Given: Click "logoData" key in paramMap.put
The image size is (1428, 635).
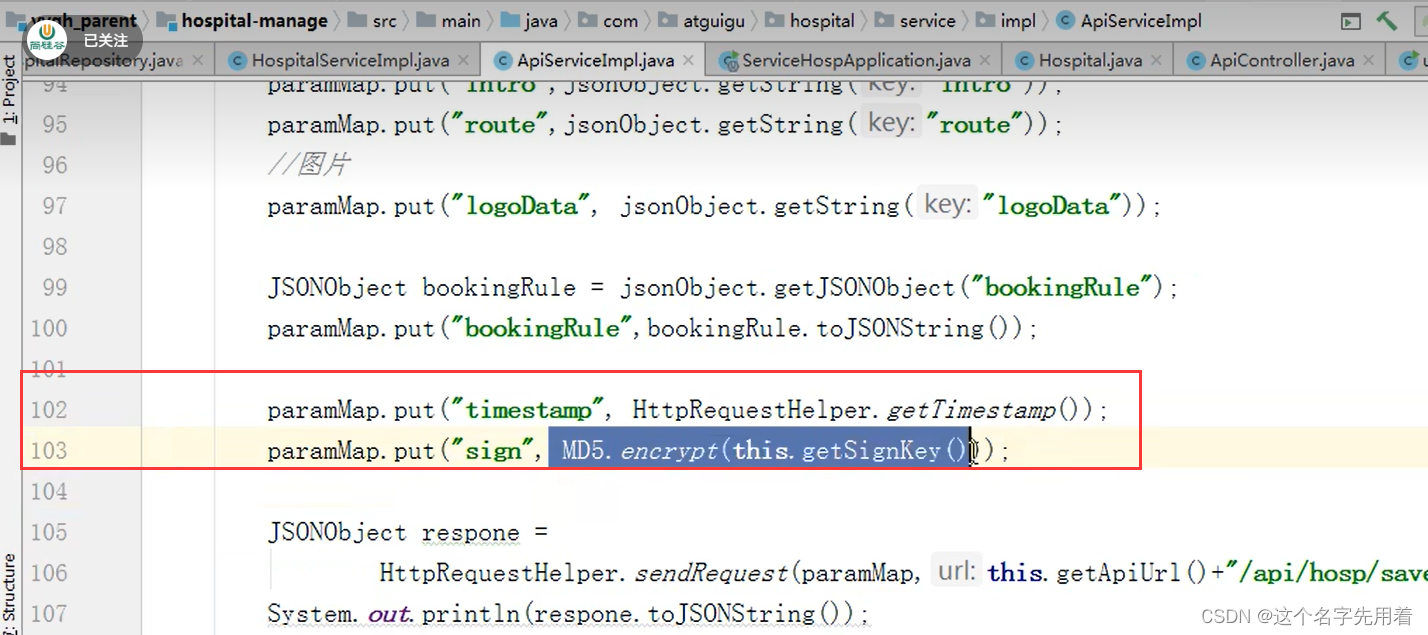Looking at the screenshot, I should pos(521,206).
